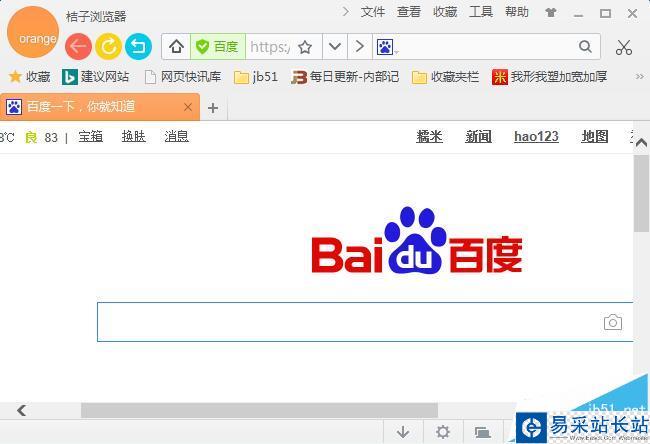This screenshot has width=650, height=444.
Task: Open the 收藏 menu in menu bar
Action: point(445,12)
